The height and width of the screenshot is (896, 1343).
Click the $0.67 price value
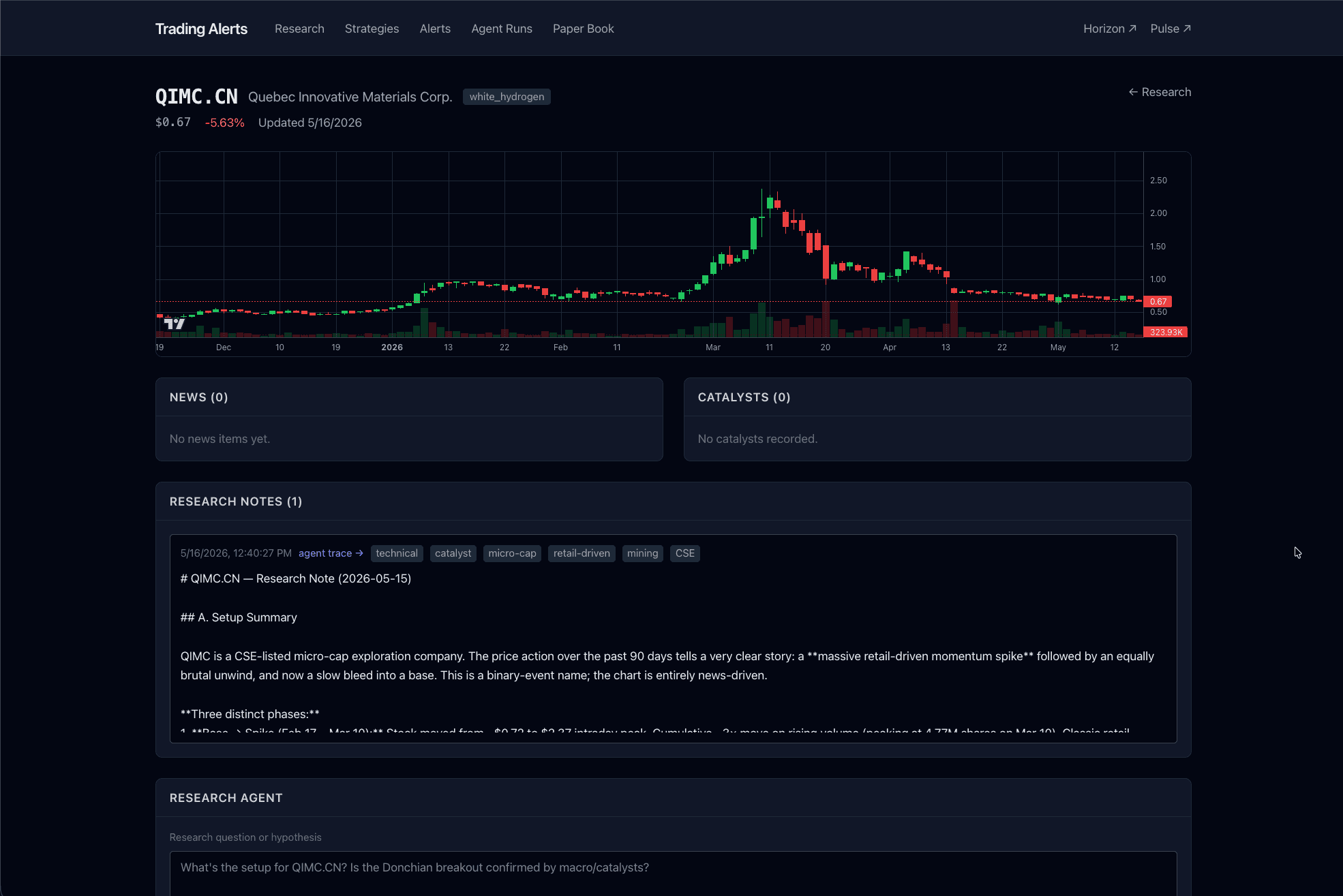[x=173, y=123]
